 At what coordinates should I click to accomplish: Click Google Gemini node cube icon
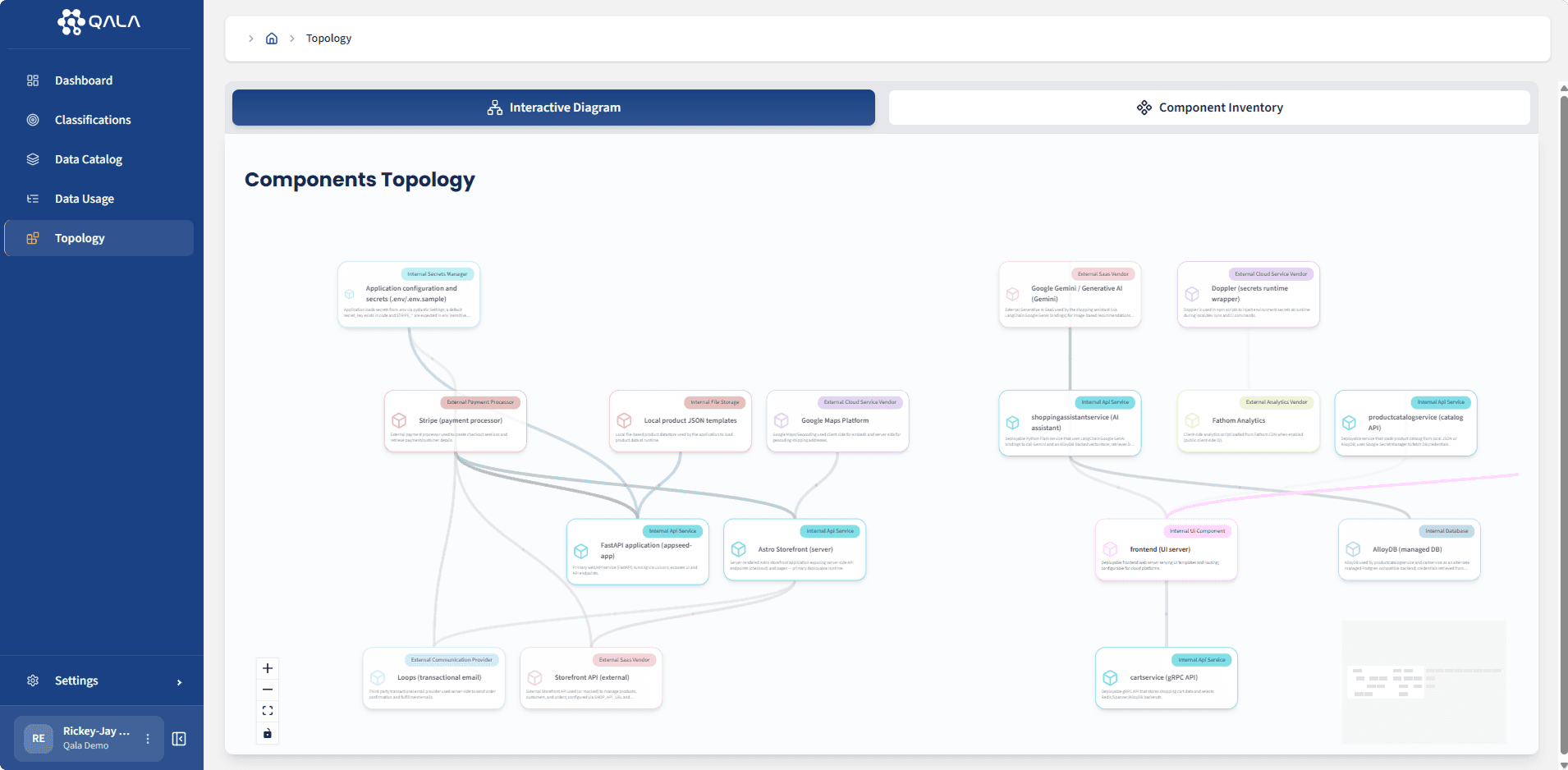coord(1013,294)
